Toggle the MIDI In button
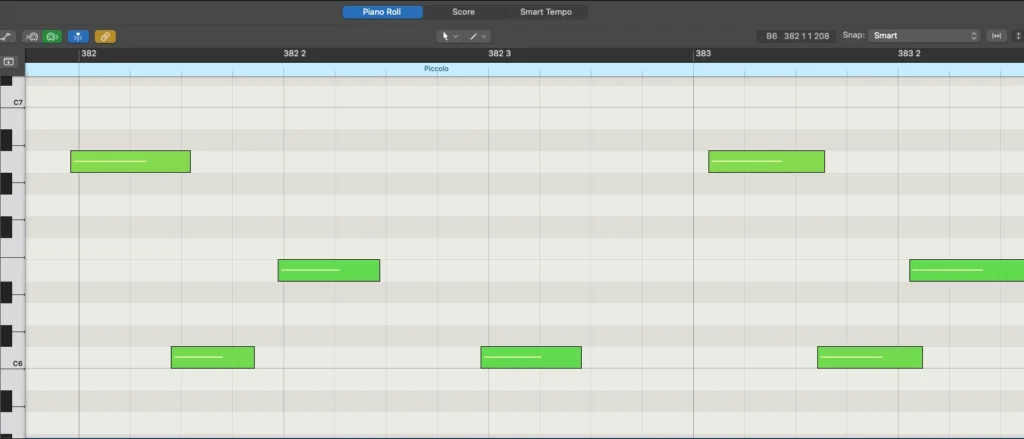 (32, 37)
